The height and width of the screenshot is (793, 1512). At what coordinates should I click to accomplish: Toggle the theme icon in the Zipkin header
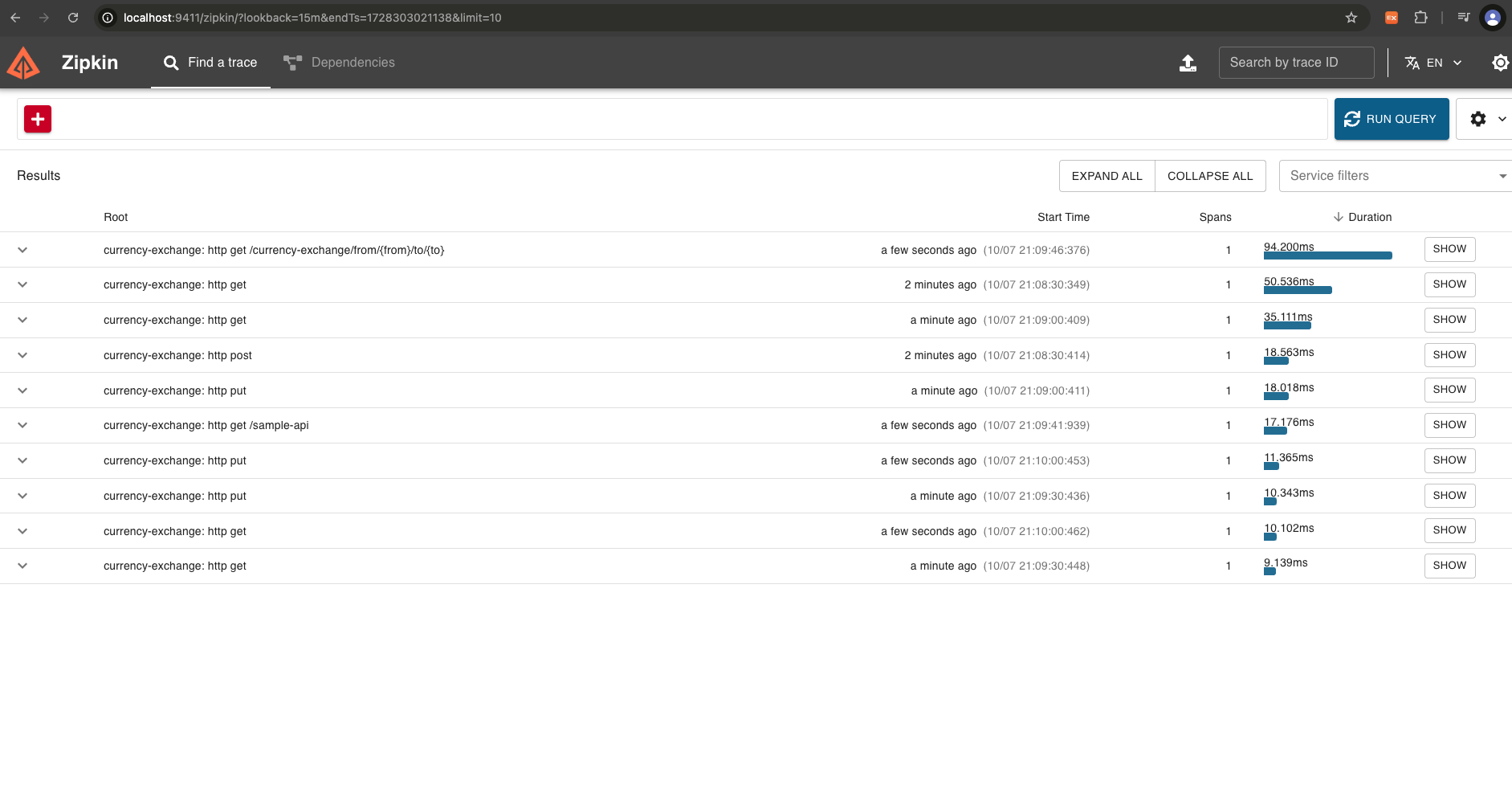[x=1500, y=63]
